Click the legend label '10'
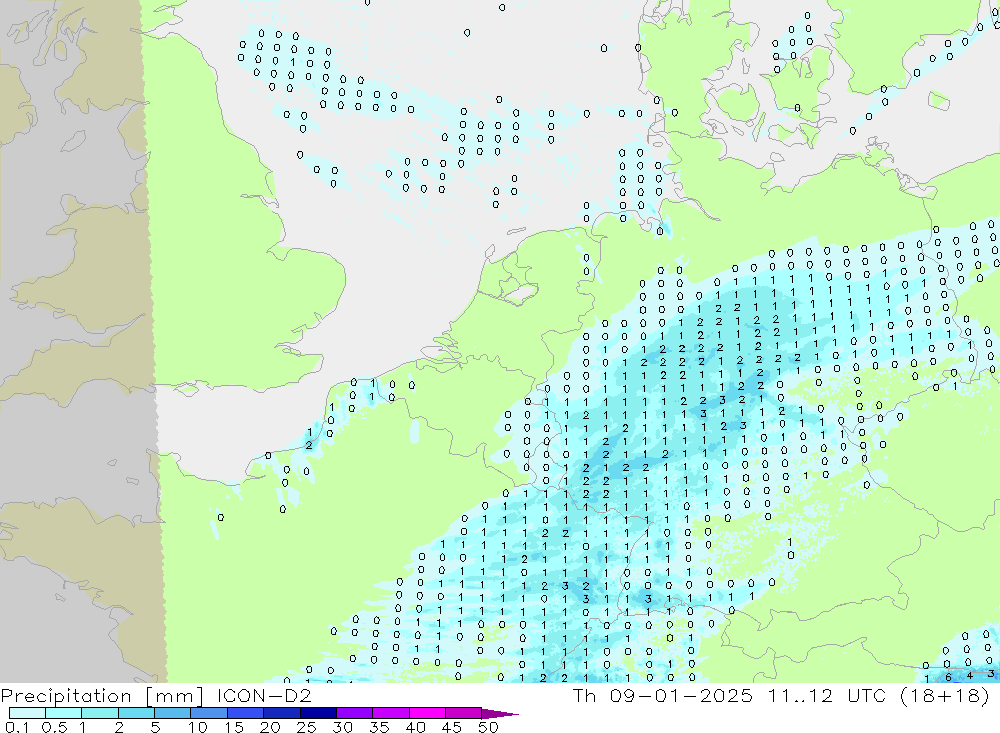Viewport: 1000px width, 733px height. (x=198, y=727)
